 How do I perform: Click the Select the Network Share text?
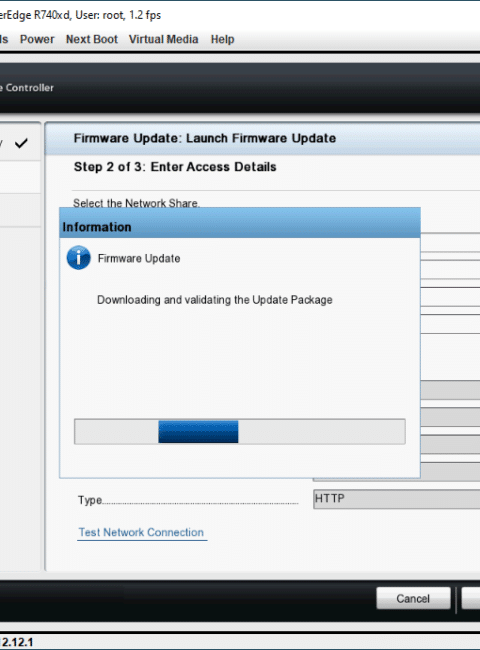pos(136,203)
